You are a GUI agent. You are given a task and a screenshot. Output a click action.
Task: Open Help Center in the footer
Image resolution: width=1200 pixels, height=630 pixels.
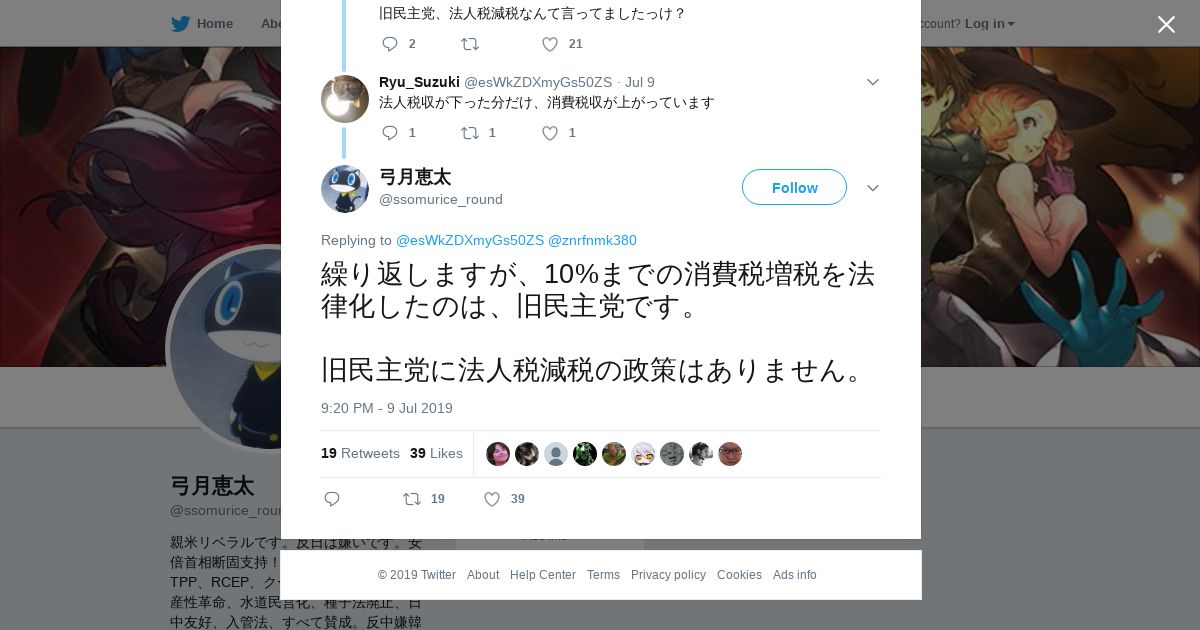pos(543,575)
